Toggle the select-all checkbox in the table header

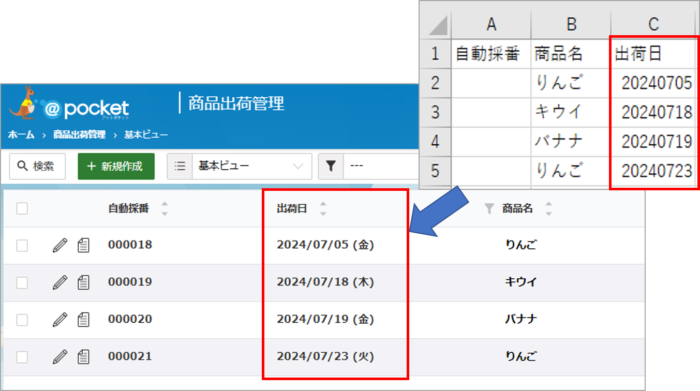coord(22,208)
